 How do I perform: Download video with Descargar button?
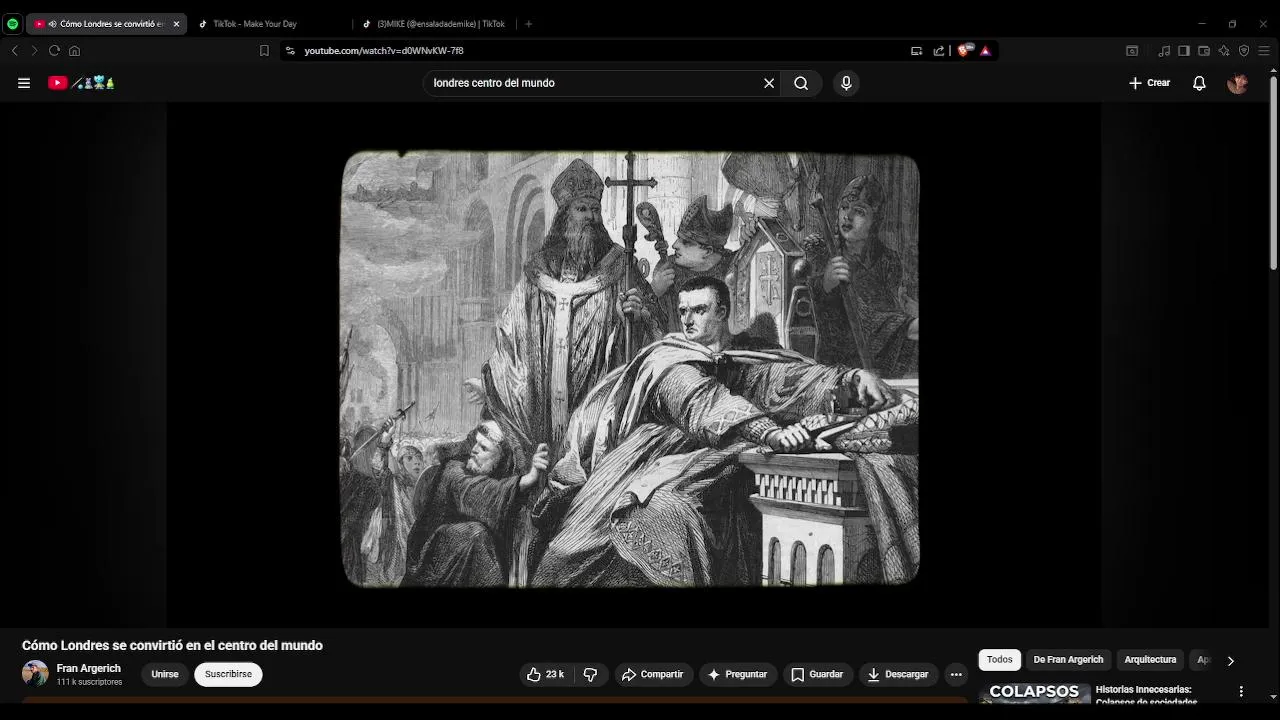point(898,675)
